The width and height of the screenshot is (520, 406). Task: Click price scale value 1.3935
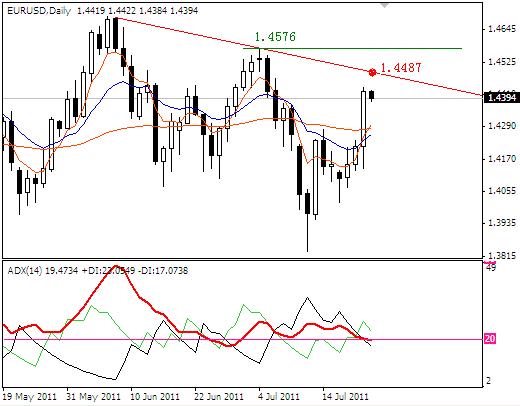tap(502, 223)
